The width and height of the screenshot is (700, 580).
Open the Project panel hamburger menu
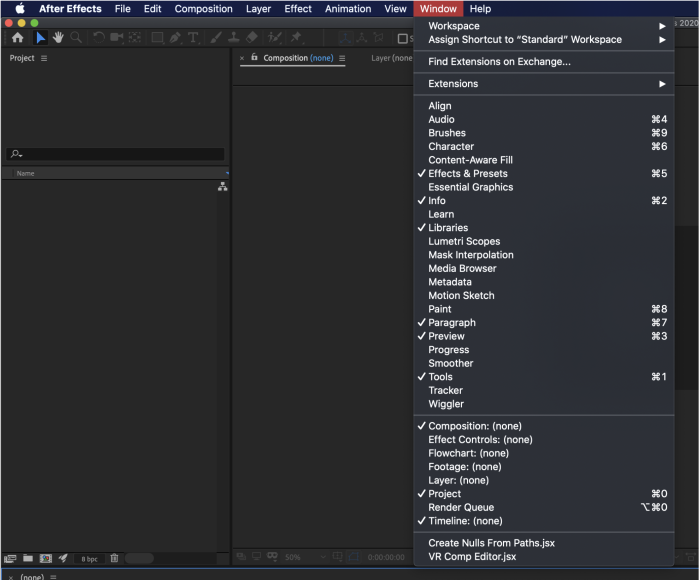(x=44, y=58)
